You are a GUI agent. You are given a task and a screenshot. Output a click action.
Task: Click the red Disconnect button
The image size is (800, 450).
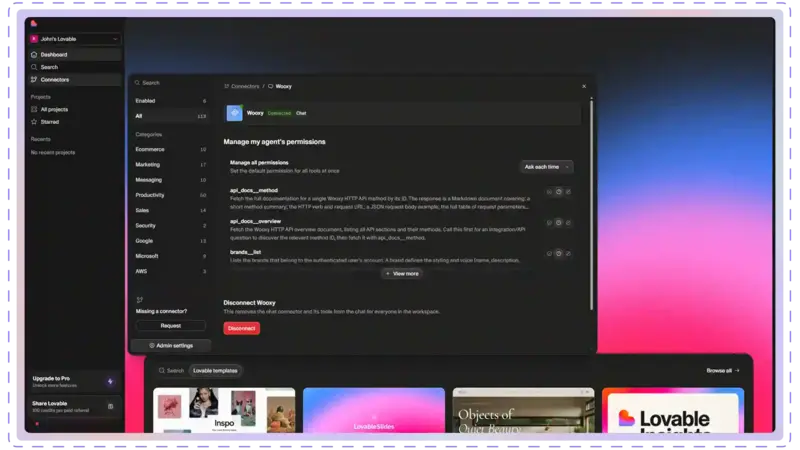click(x=241, y=328)
